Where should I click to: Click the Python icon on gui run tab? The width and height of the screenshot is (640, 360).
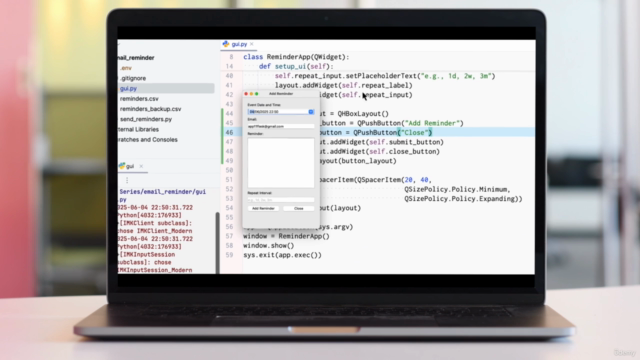coord(122,166)
